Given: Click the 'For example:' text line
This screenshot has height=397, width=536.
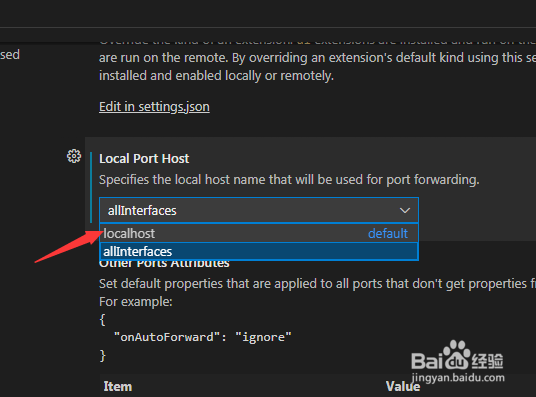Looking at the screenshot, I should (x=136, y=302).
